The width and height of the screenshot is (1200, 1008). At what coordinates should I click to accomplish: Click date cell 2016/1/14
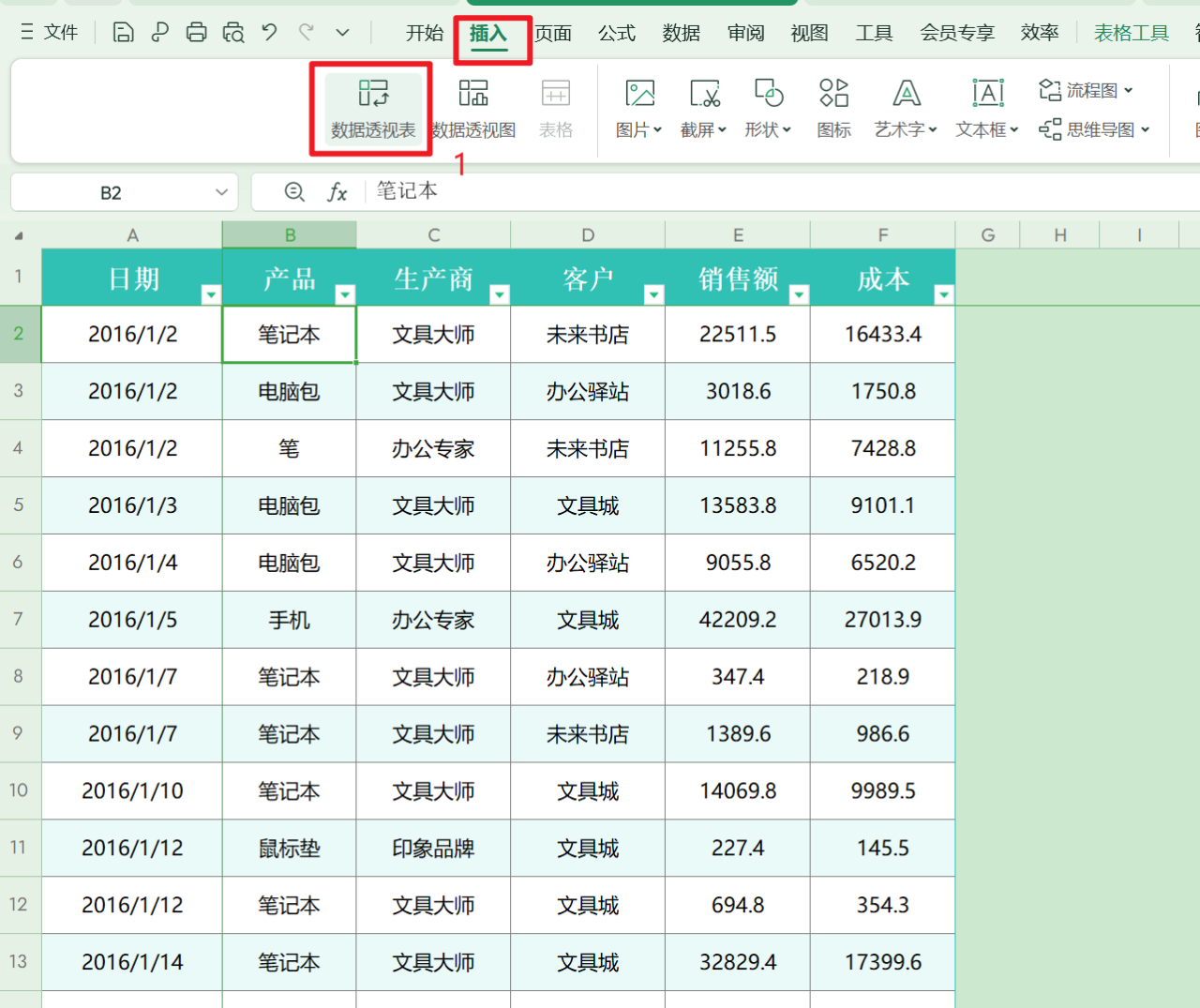[132, 962]
